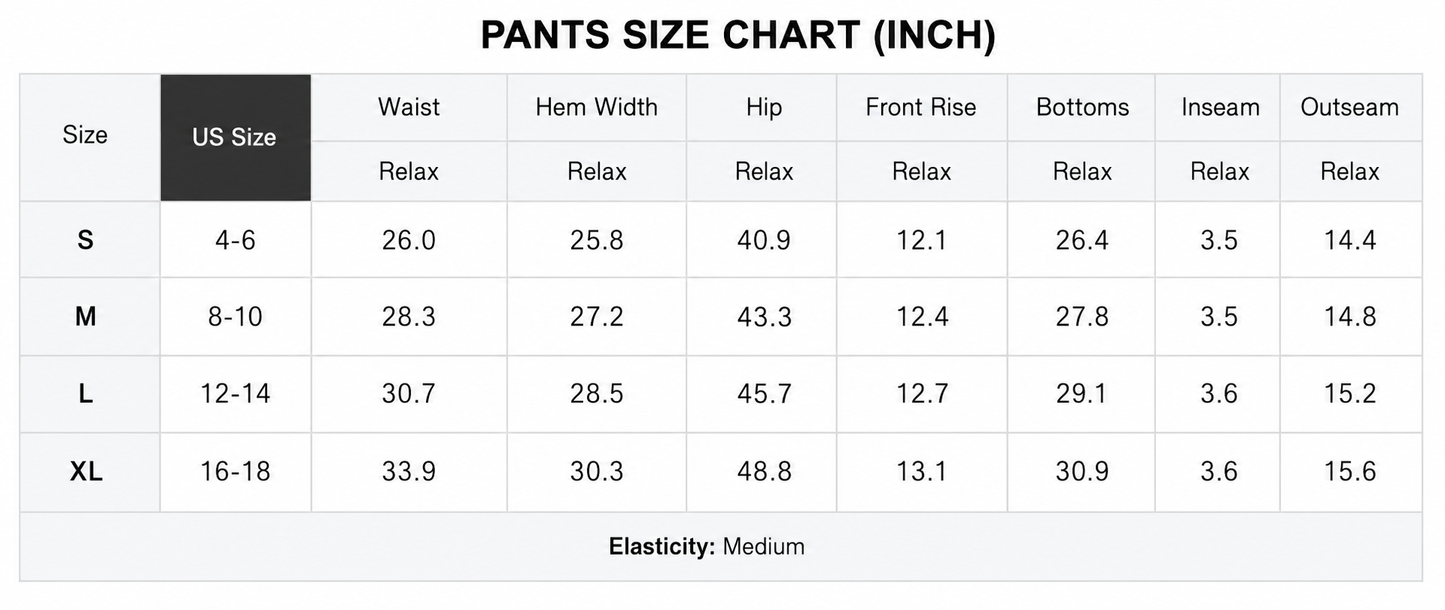The height and width of the screenshot is (610, 1445).
Task: Select the Outseam column header
Action: (1350, 107)
